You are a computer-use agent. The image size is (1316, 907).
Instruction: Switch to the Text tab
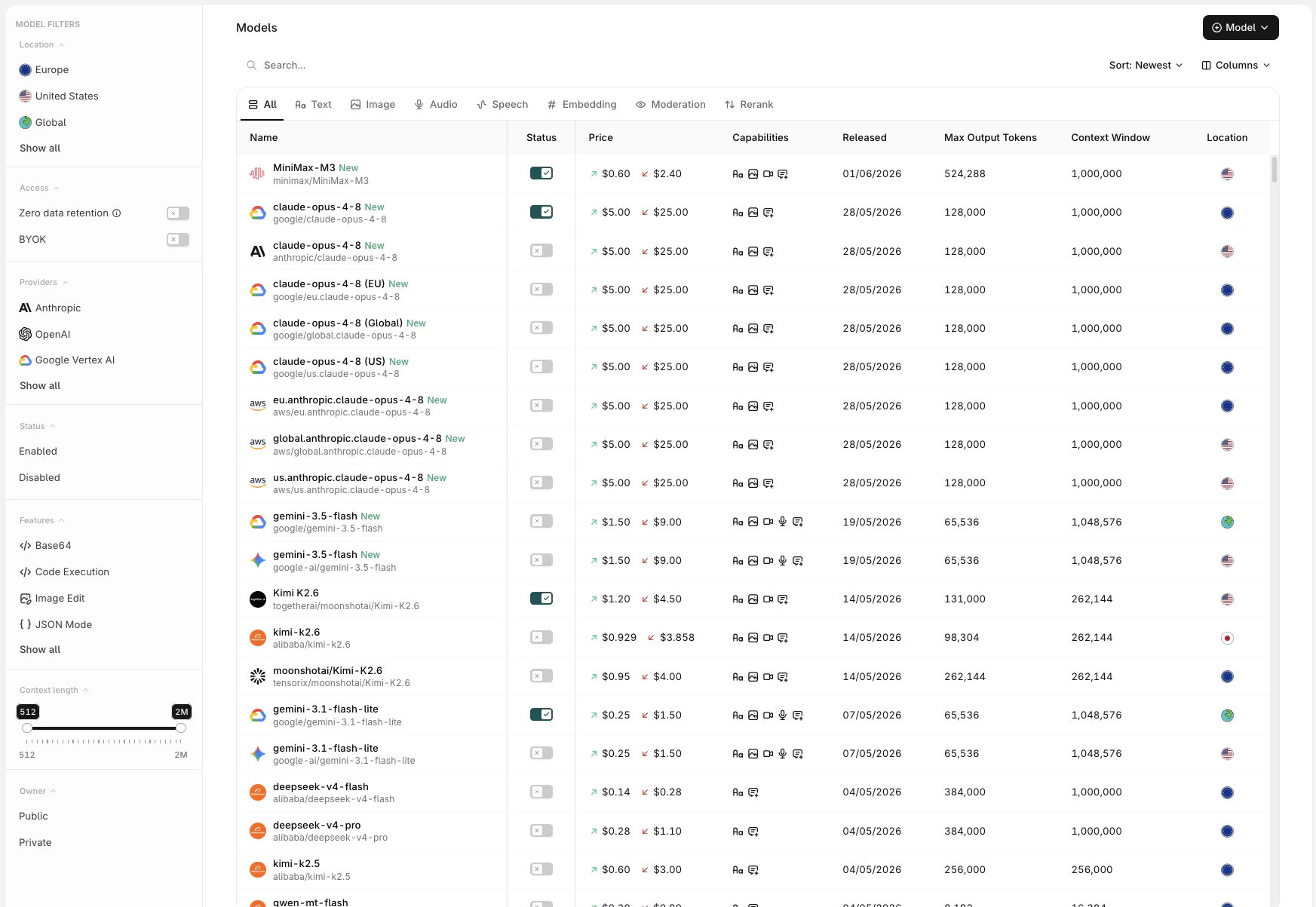[x=313, y=105]
